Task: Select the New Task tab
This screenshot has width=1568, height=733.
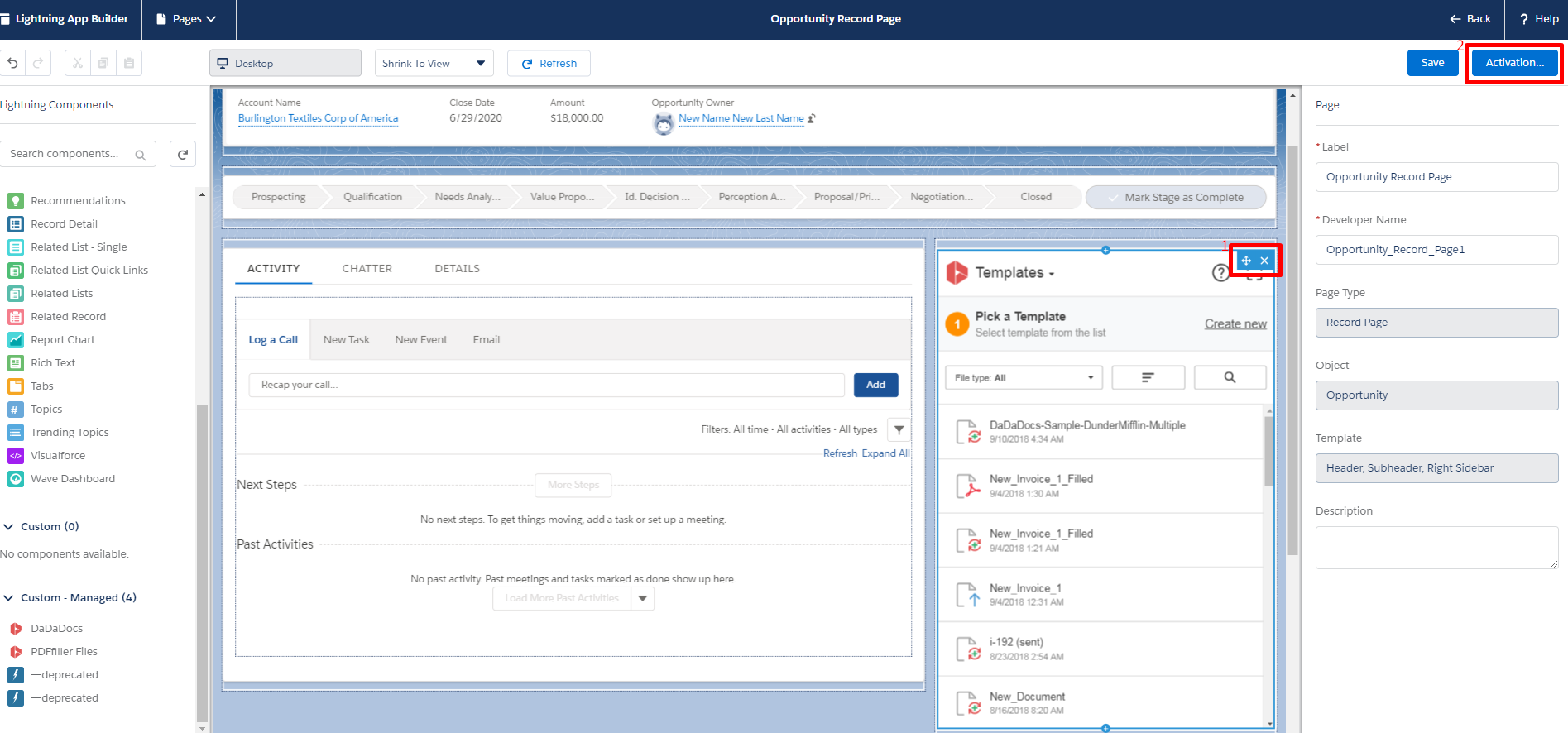Action: (x=347, y=339)
